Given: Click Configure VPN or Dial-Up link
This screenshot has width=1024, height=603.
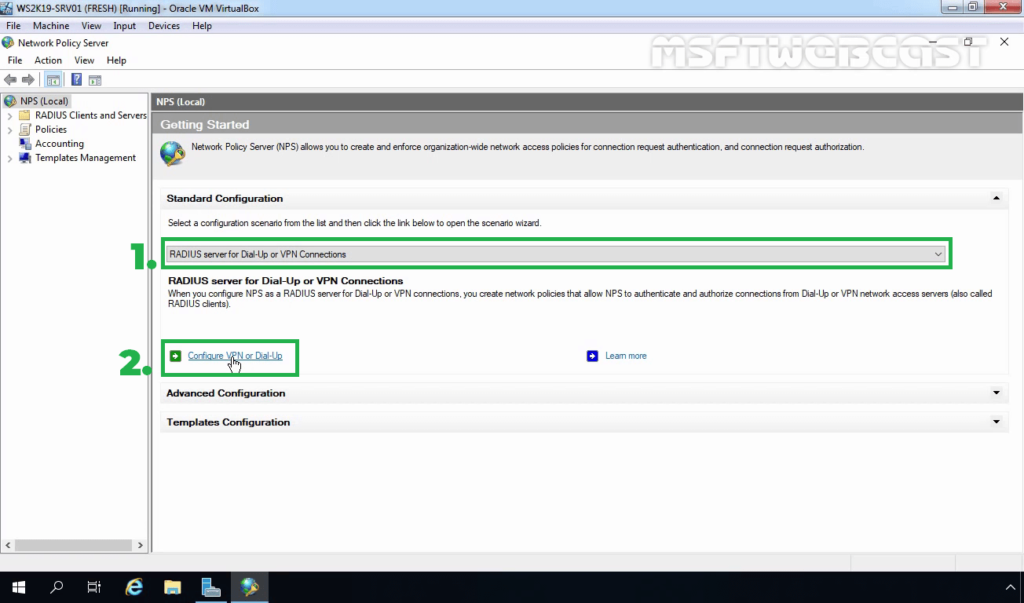Looking at the screenshot, I should (x=234, y=356).
